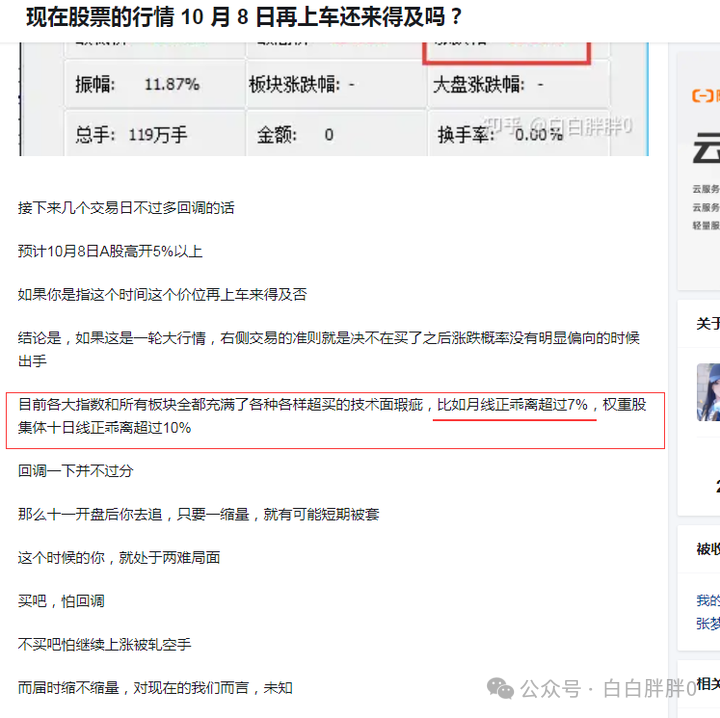The height and width of the screenshot is (718, 720).
Task: Click the orange Aliyun logo icon
Action: click(x=703, y=95)
